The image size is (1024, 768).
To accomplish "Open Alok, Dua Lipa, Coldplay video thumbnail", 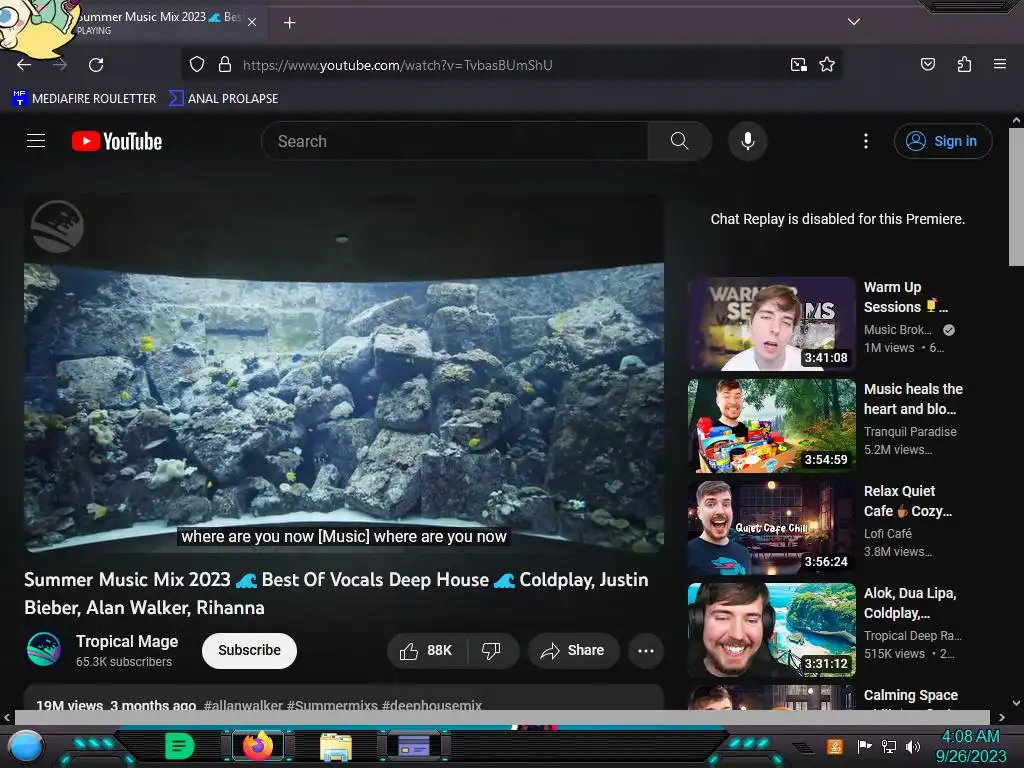I will tap(771, 630).
